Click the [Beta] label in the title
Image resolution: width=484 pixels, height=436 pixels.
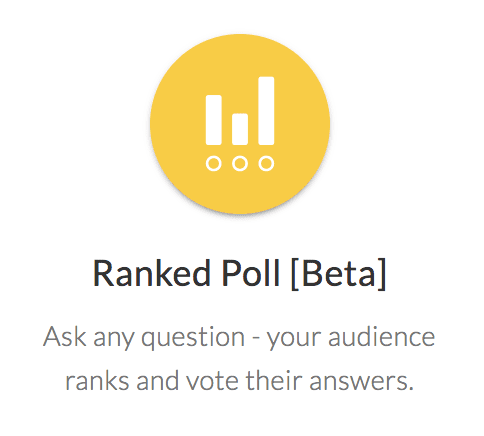click(339, 275)
